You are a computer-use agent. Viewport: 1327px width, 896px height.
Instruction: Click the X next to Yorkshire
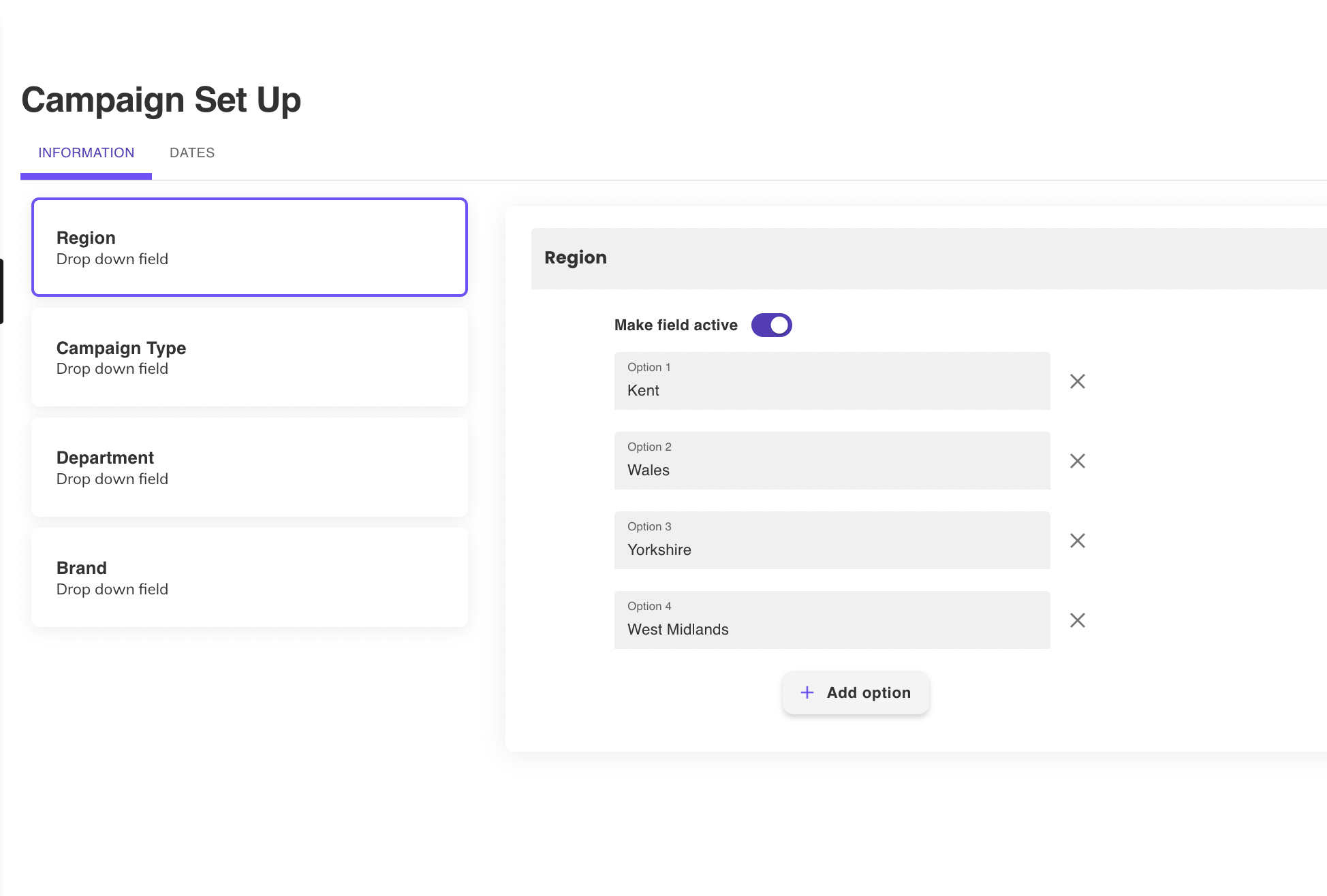coord(1077,541)
